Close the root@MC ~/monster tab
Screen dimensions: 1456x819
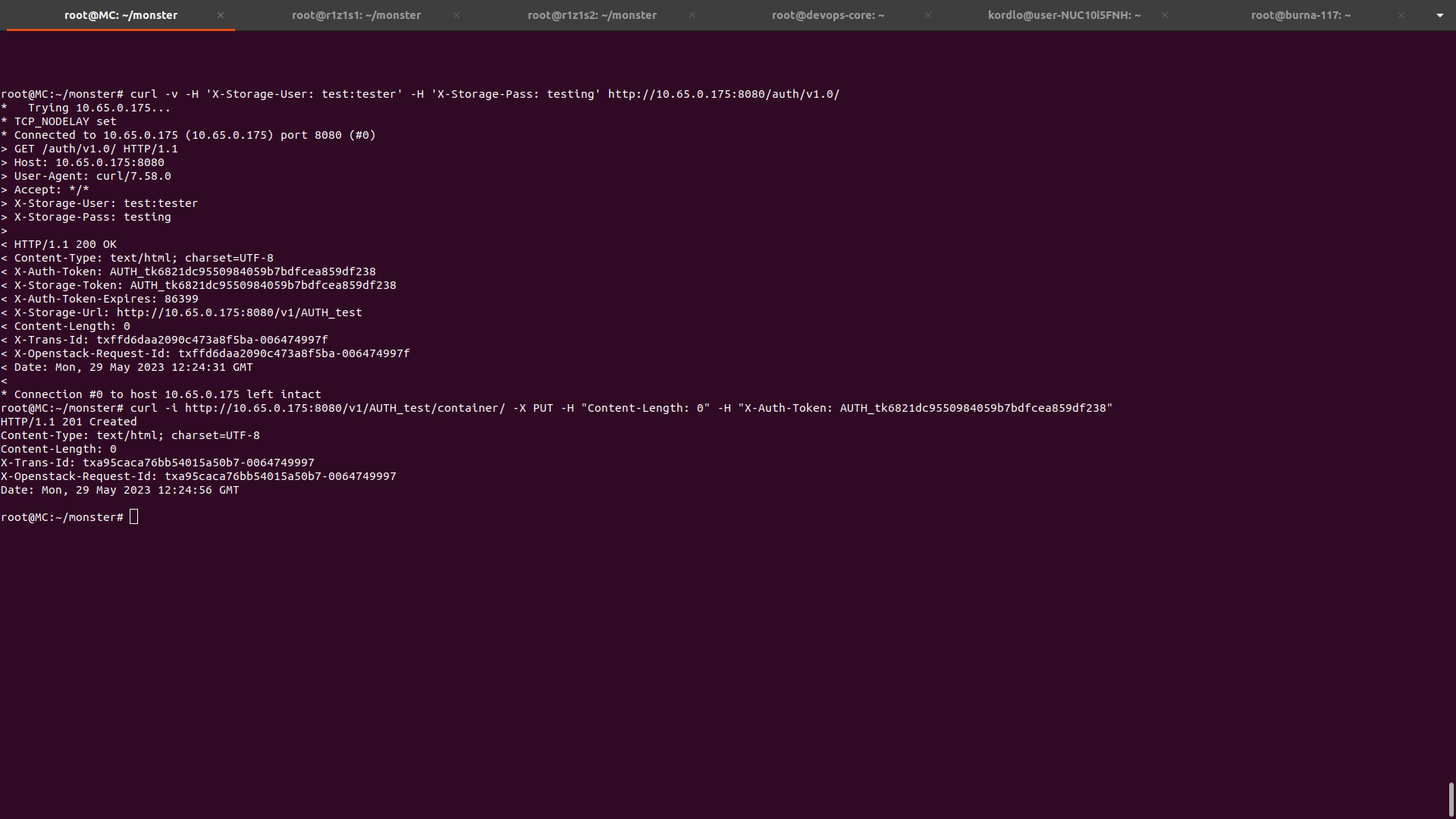coord(221,15)
